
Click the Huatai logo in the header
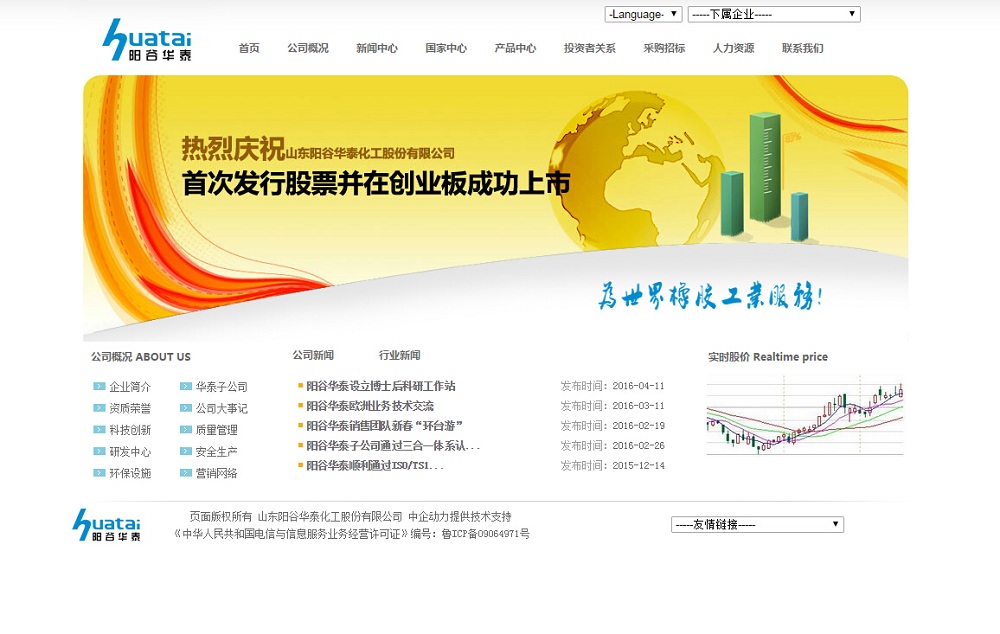pos(147,40)
